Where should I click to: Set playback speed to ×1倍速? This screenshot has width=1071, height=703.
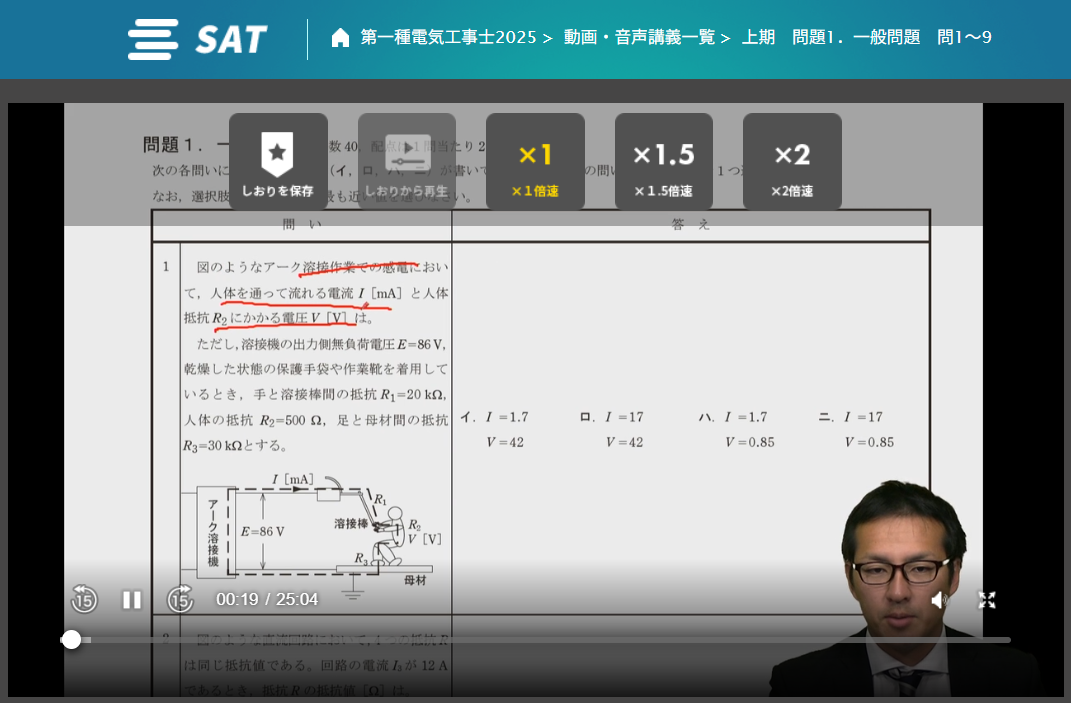point(536,162)
